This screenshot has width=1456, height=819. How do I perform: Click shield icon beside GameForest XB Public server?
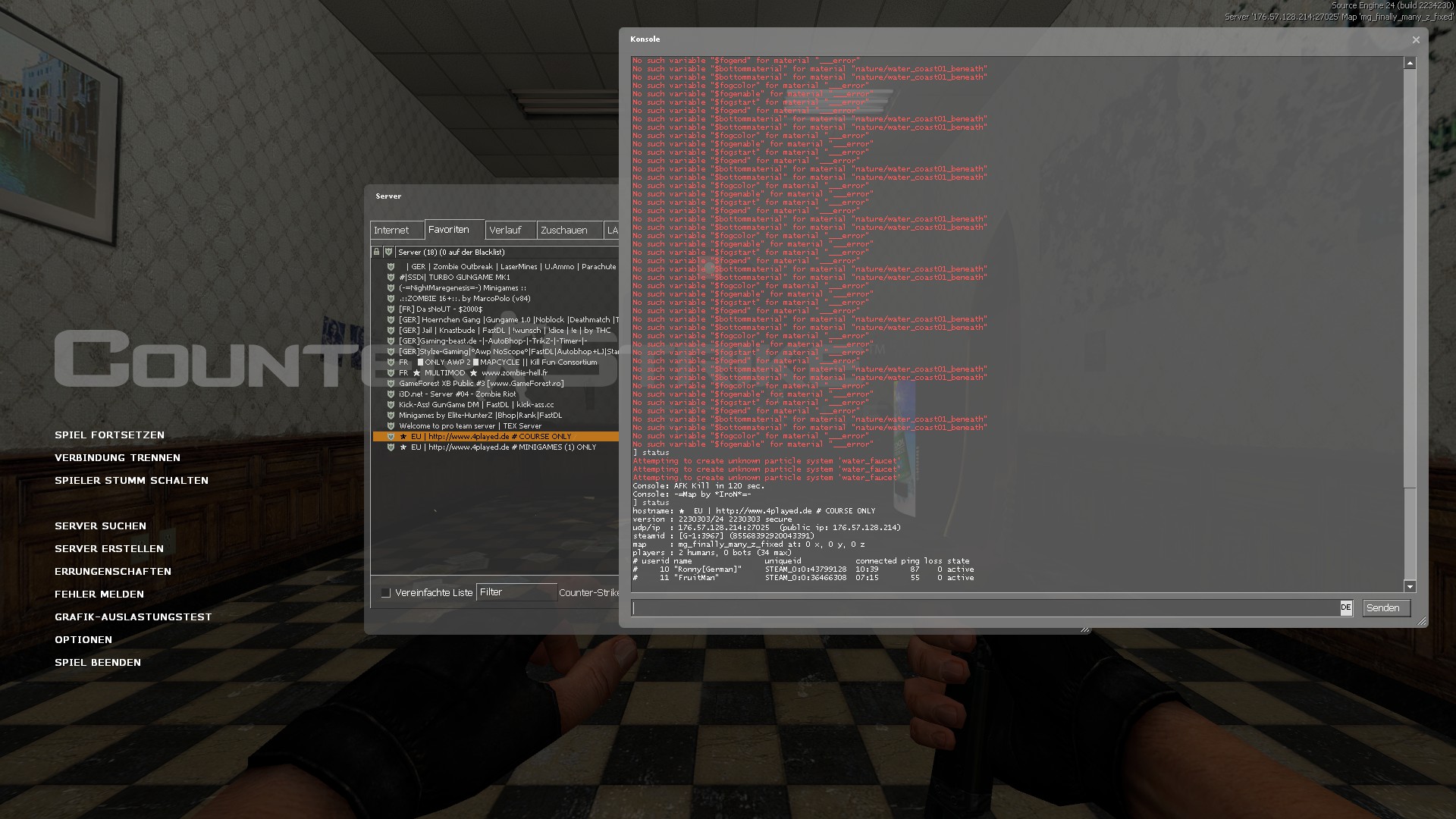391,384
